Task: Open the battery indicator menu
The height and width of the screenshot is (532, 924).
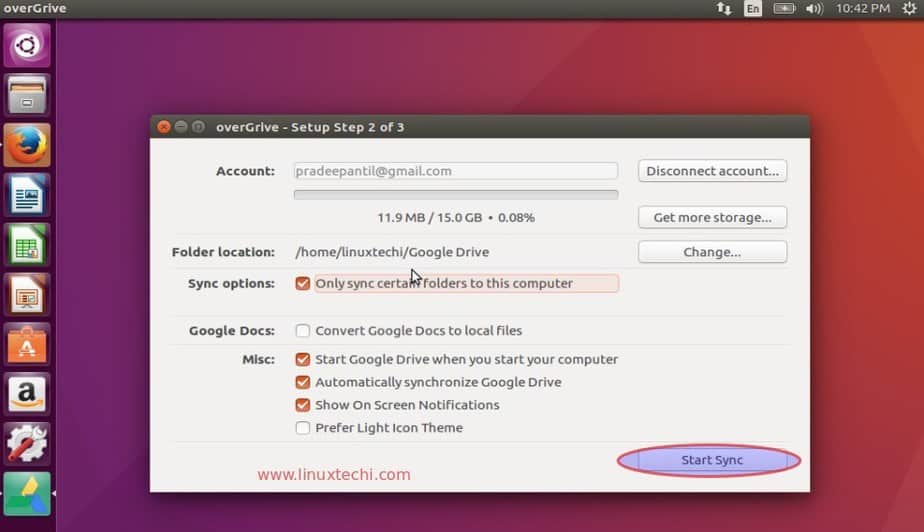Action: [x=784, y=8]
